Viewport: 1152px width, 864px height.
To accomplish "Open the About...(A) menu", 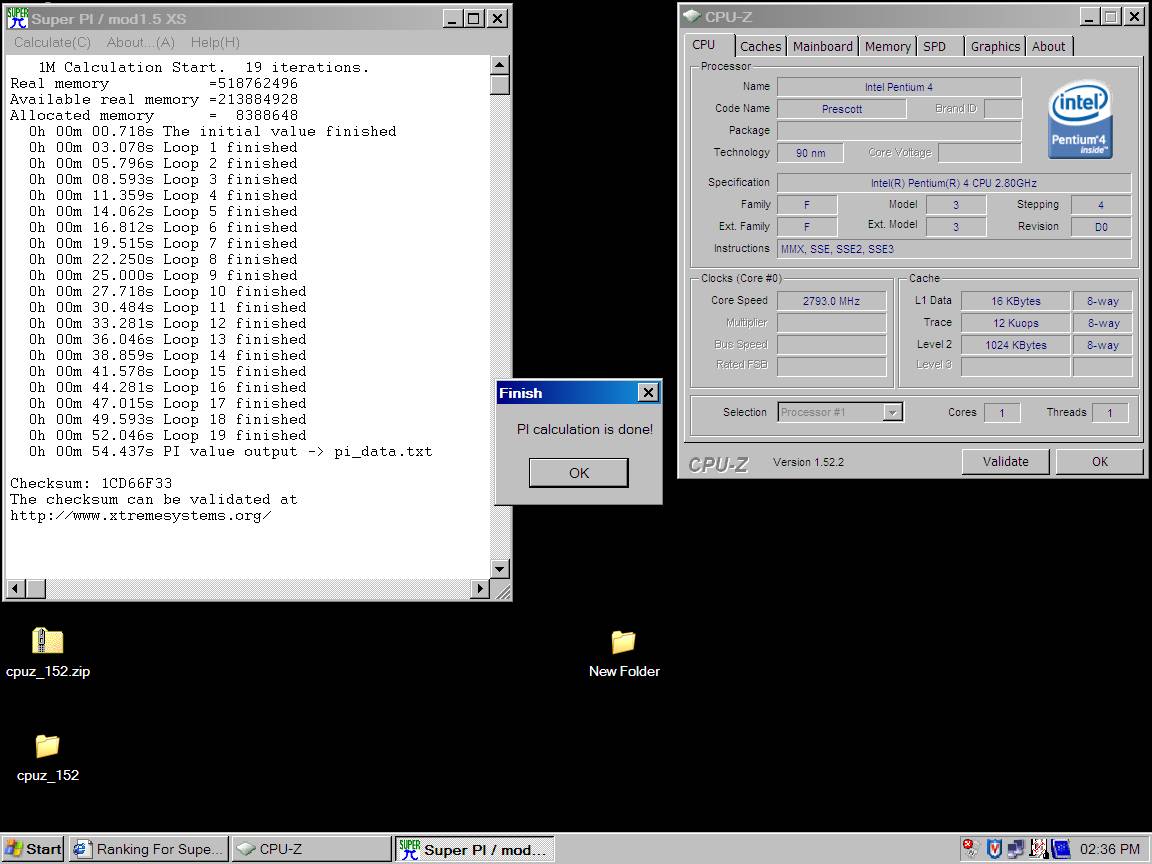I will coord(140,43).
